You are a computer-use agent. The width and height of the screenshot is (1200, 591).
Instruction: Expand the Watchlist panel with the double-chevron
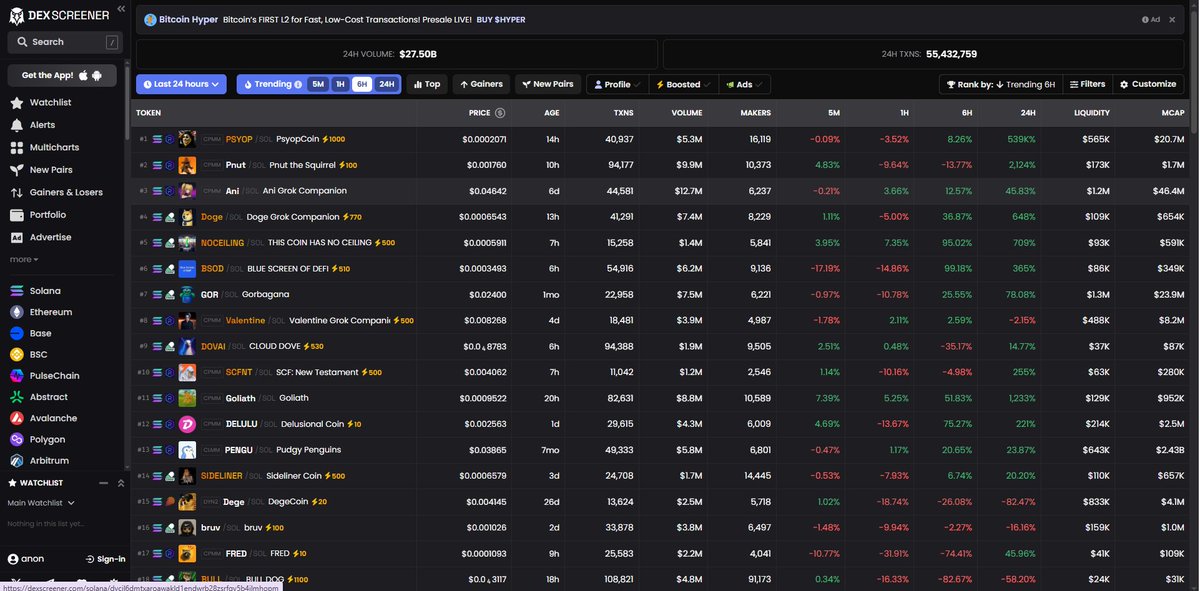tap(121, 483)
